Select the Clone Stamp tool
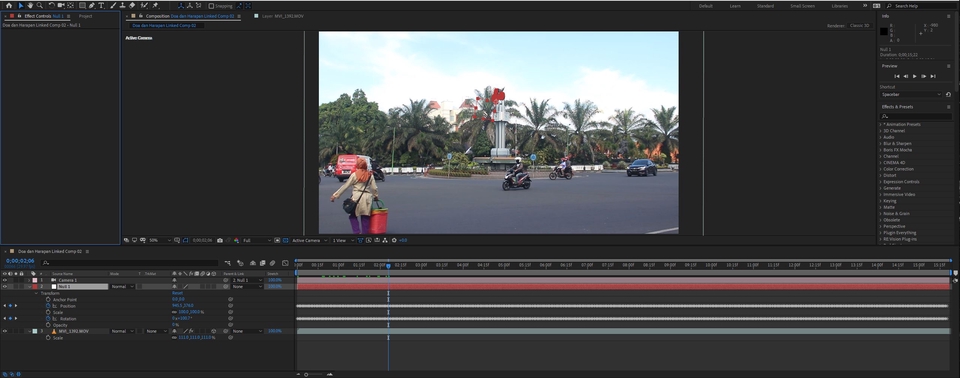This screenshot has height=378, width=960. click(x=122, y=6)
